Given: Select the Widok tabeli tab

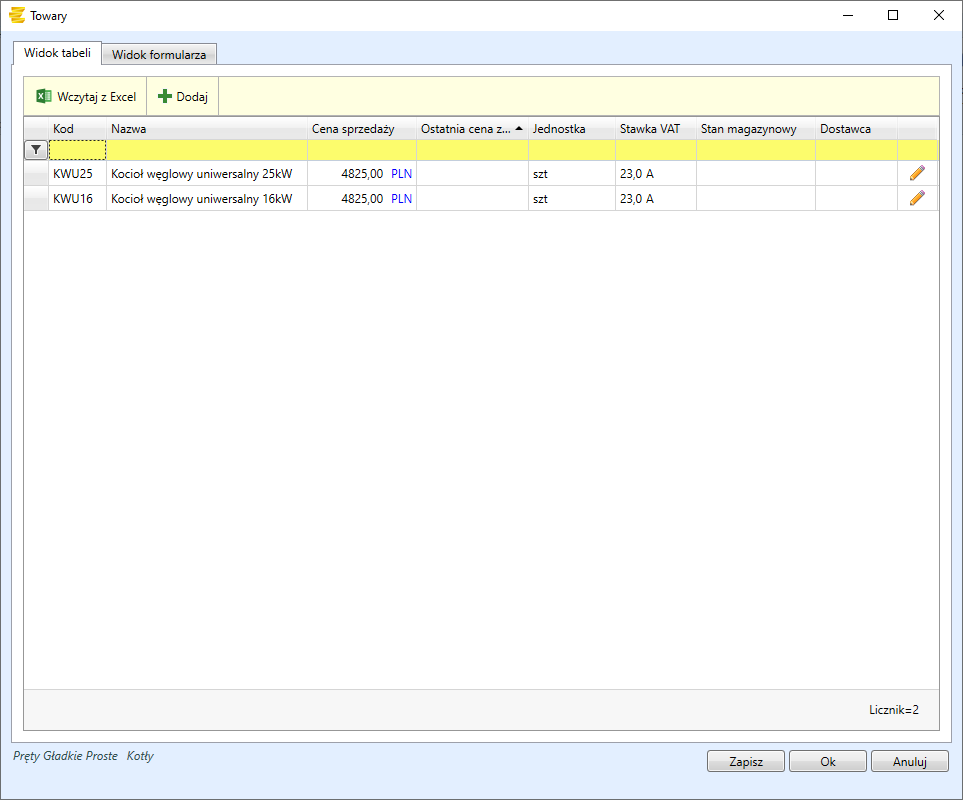Looking at the screenshot, I should tap(57, 53).
